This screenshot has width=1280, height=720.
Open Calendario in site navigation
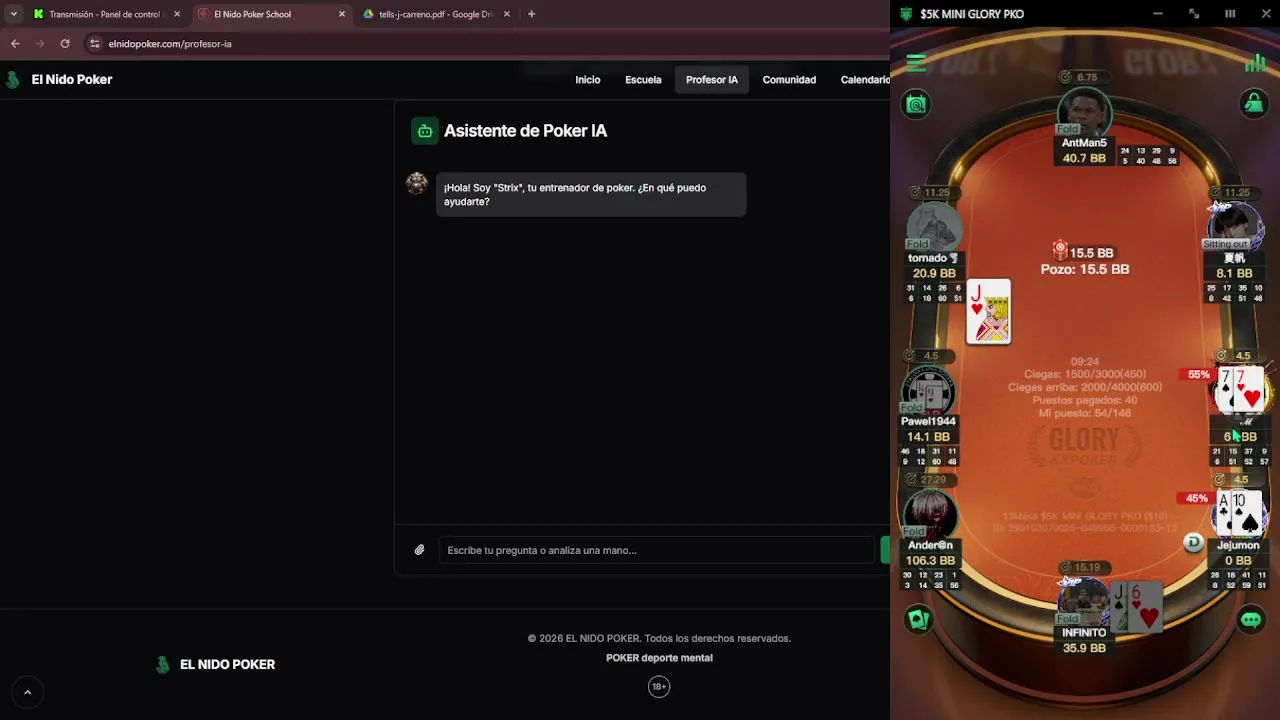coord(865,80)
